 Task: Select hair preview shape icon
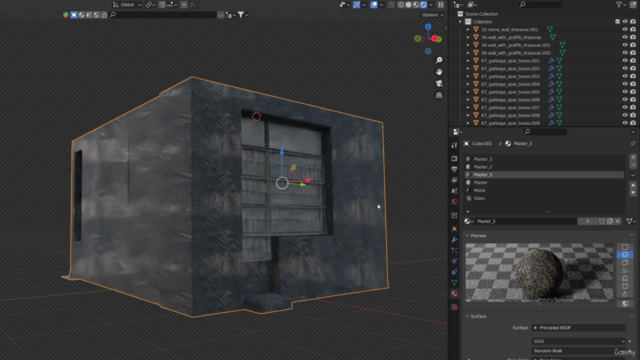tap(624, 270)
